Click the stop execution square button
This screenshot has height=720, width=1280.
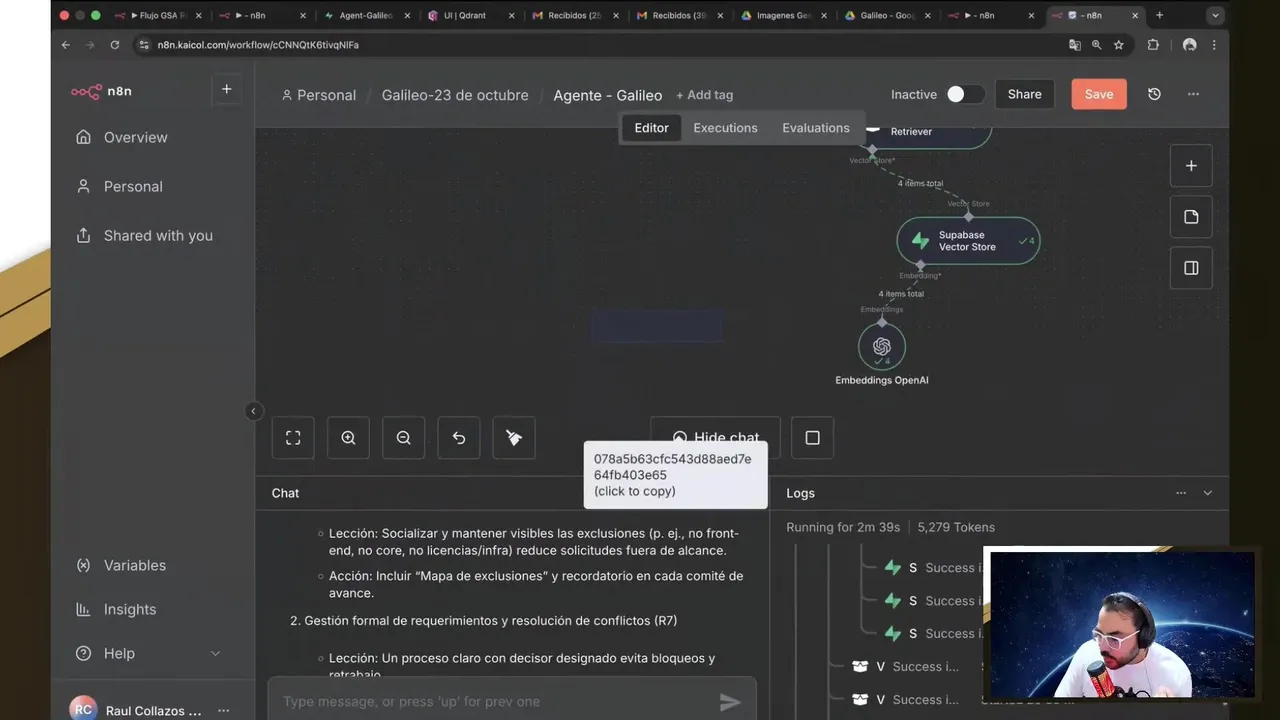tap(812, 438)
